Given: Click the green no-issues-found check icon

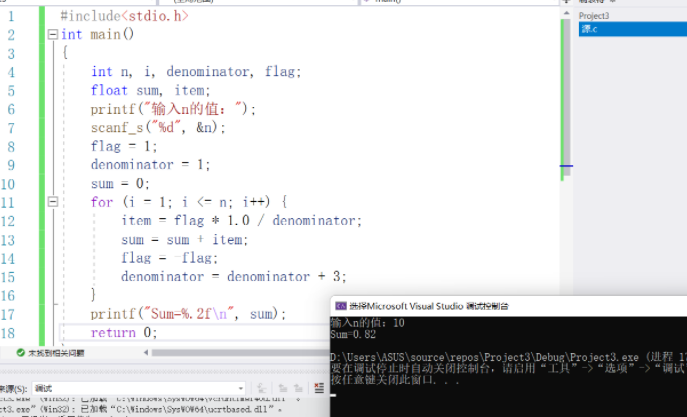Looking at the screenshot, I should pos(20,353).
